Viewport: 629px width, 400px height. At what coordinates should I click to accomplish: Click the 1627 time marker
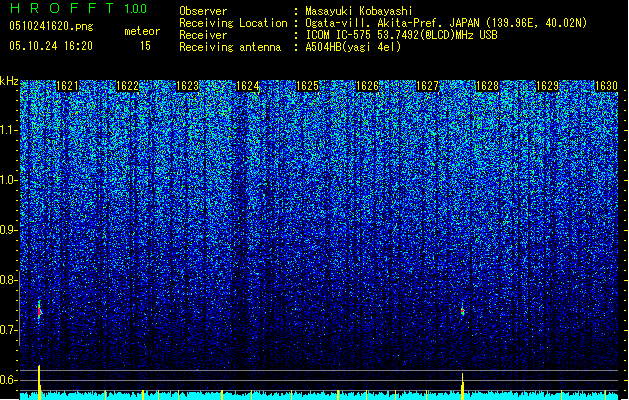click(x=428, y=86)
